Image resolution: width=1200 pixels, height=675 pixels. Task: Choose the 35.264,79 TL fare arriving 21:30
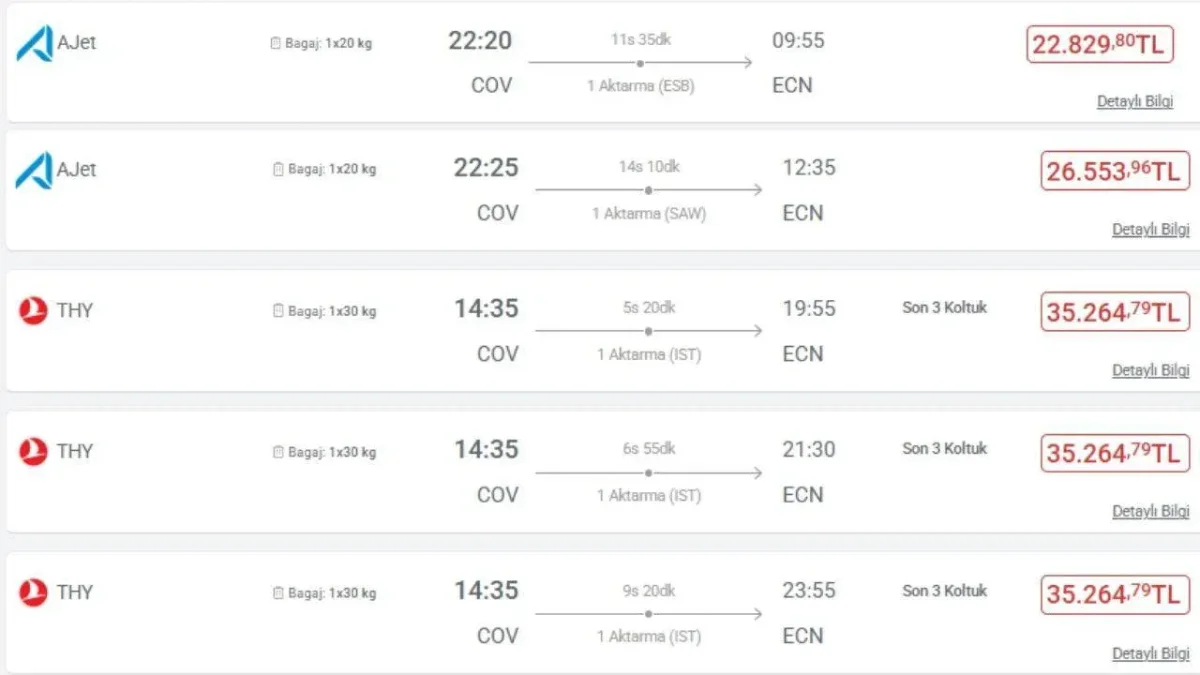coord(1115,453)
